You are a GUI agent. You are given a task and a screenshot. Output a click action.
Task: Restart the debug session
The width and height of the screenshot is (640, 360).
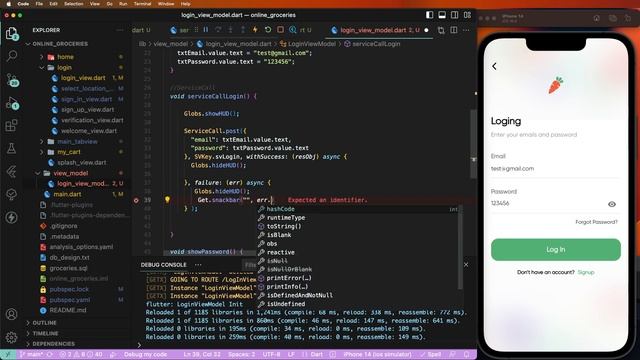point(268,30)
